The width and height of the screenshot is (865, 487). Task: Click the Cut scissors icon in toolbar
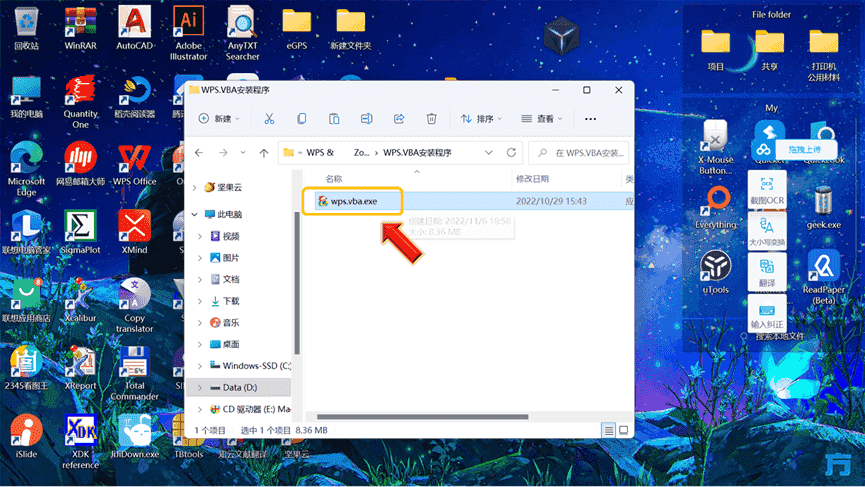tap(269, 119)
